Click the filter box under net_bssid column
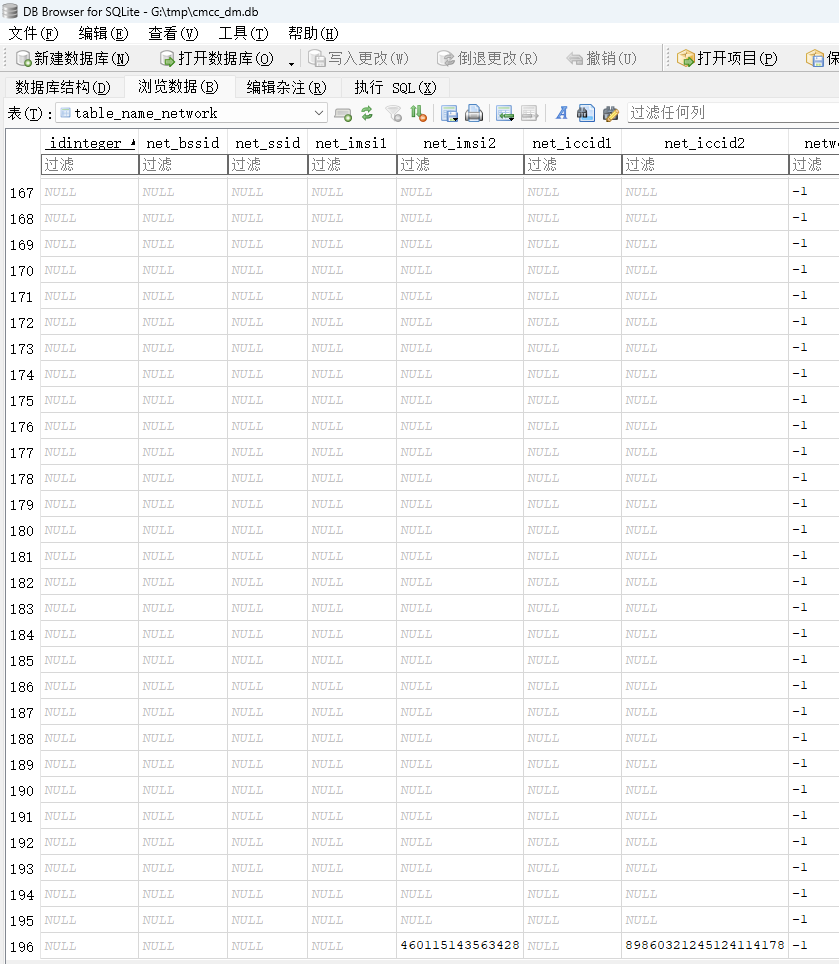 coord(183,164)
